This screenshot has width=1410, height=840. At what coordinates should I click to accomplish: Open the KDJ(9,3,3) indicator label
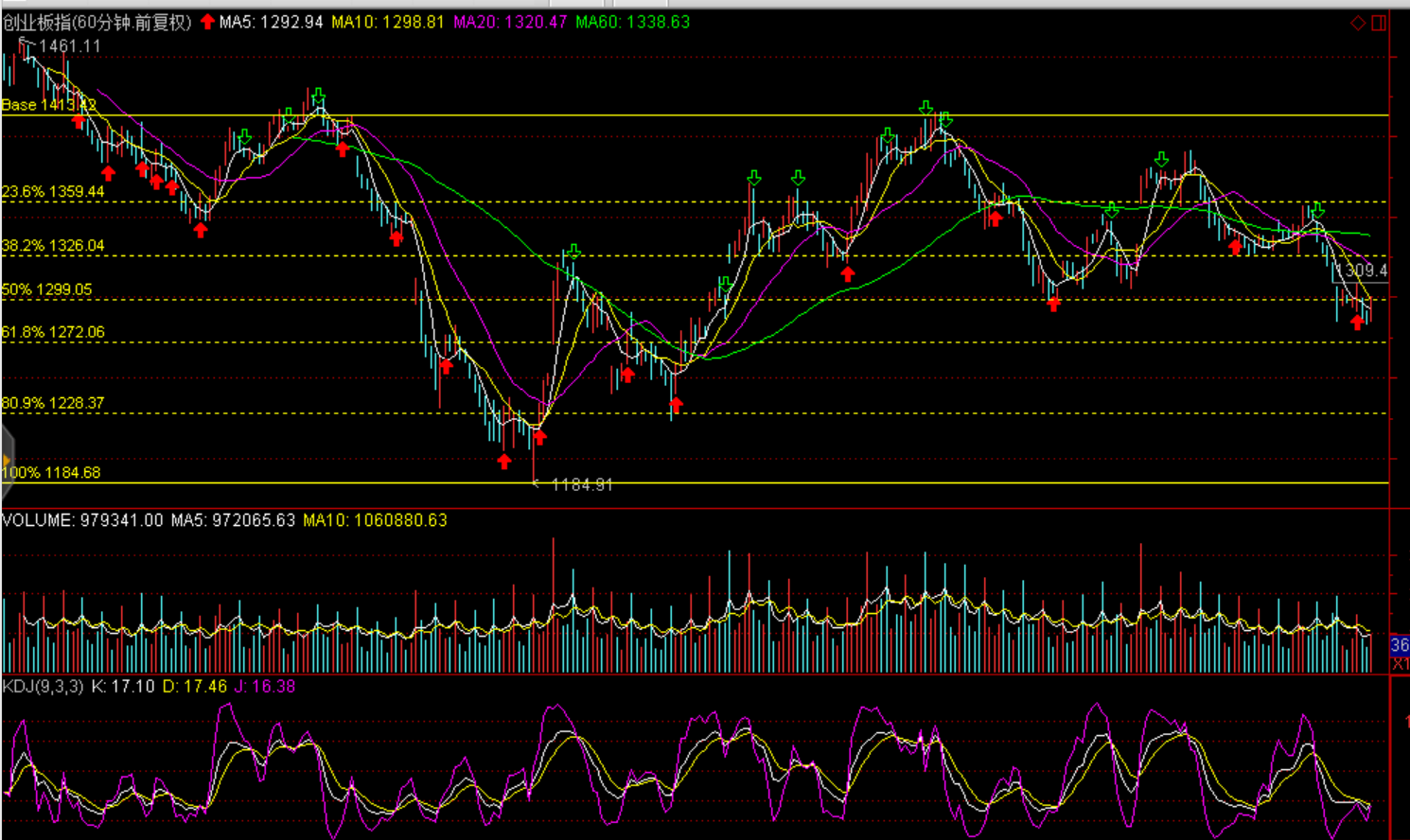43,686
